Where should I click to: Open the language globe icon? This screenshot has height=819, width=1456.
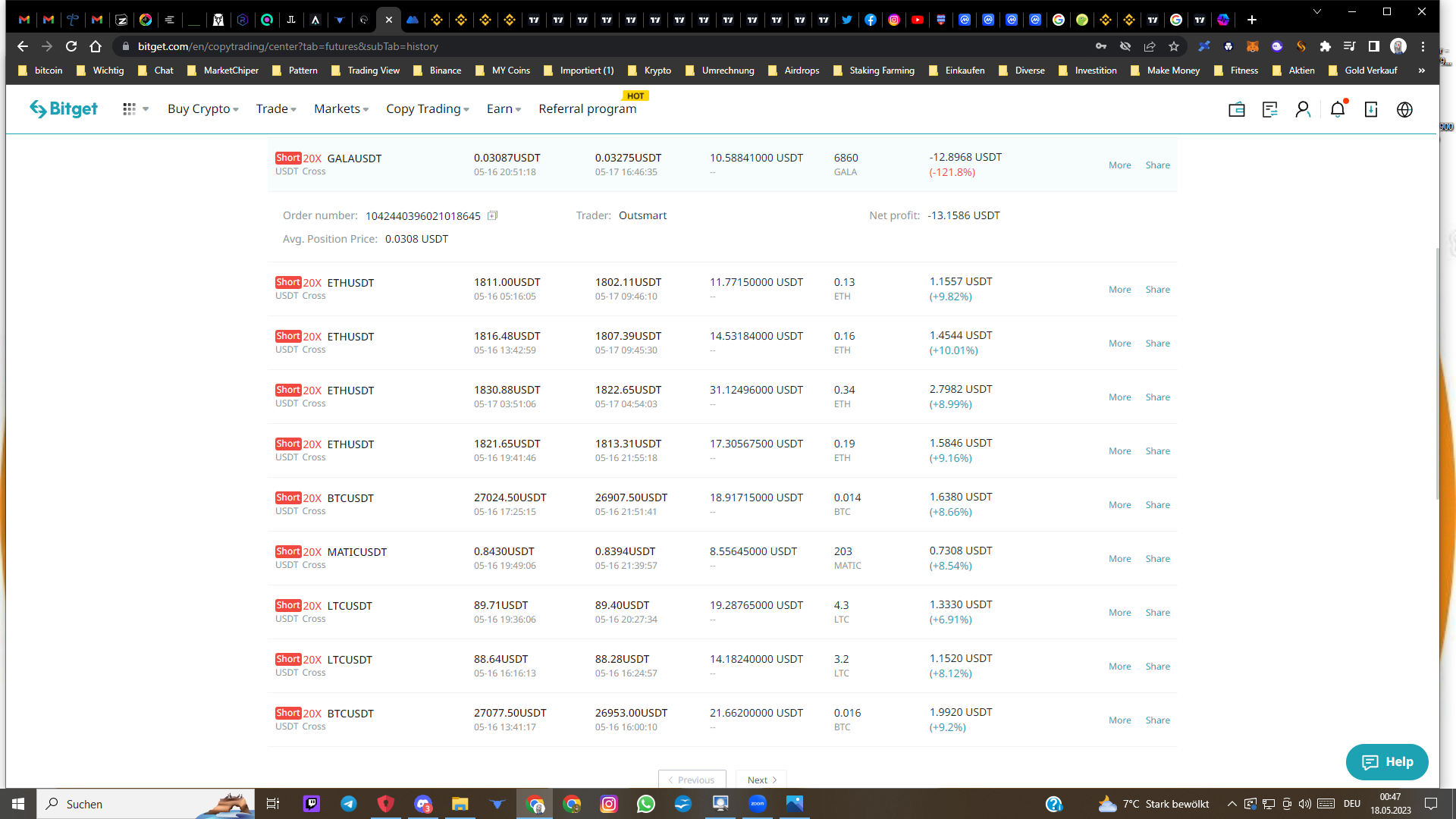[x=1404, y=110]
